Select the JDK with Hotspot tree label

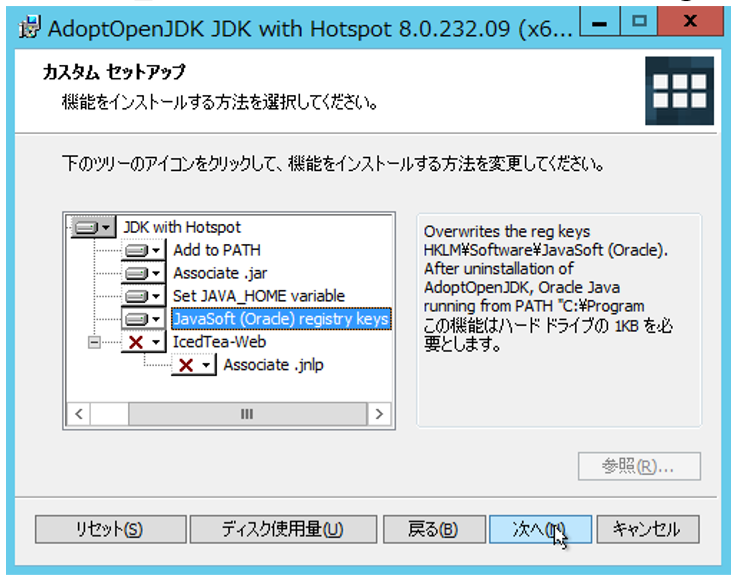pos(182,227)
